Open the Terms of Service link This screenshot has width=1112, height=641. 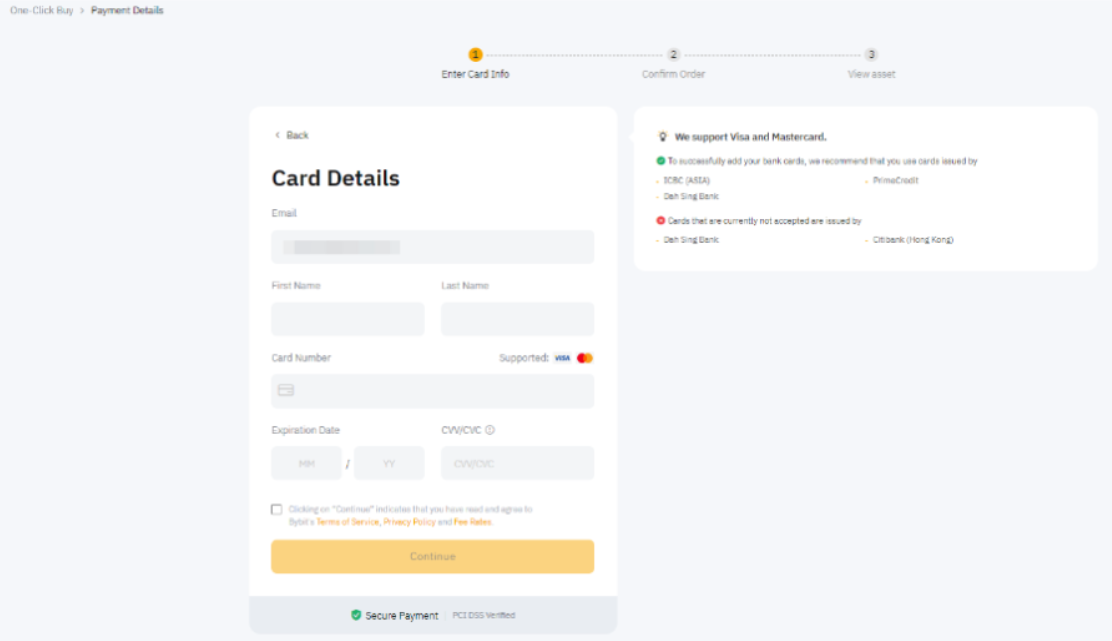tap(347, 522)
